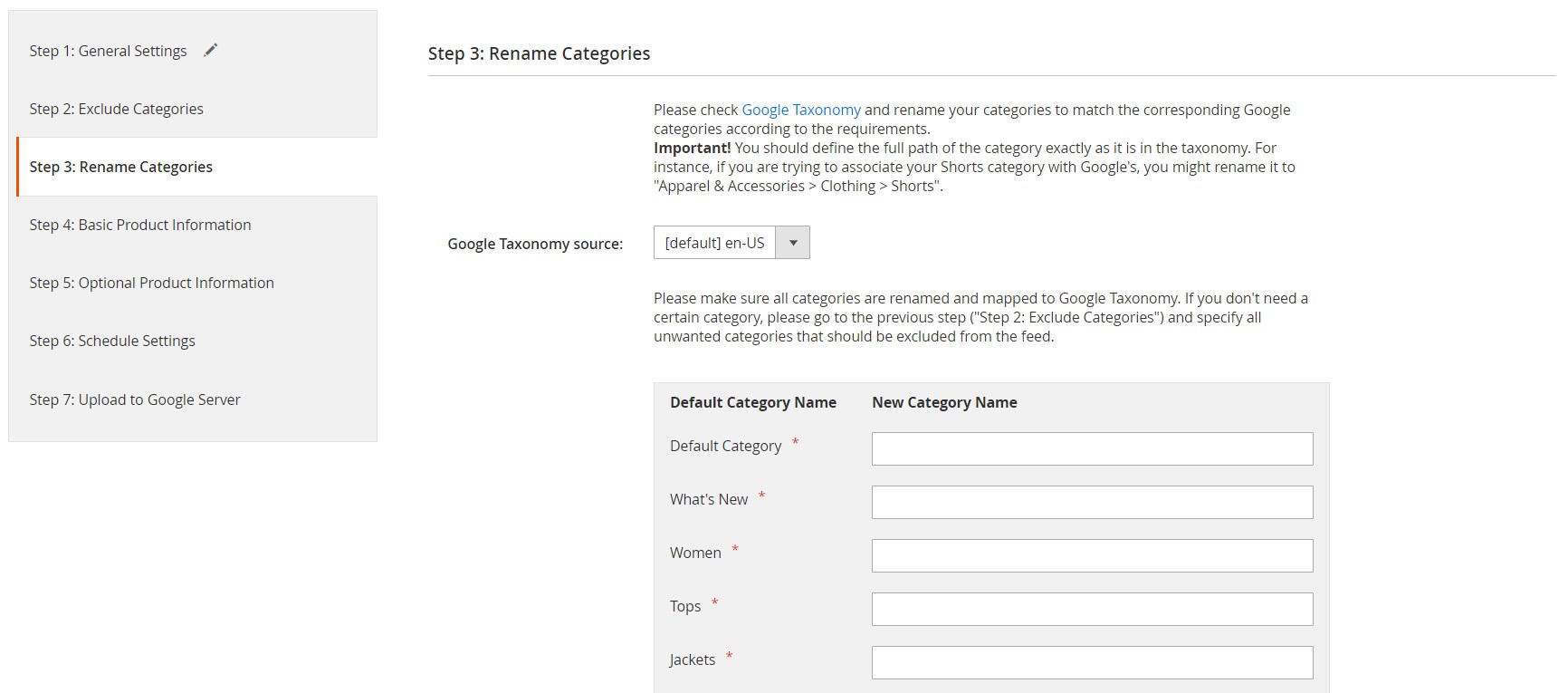Click the Default Category Name column header

pos(752,402)
